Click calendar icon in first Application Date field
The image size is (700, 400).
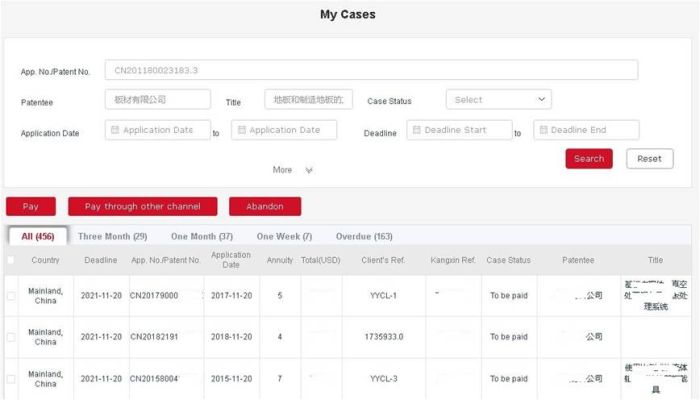coord(115,130)
